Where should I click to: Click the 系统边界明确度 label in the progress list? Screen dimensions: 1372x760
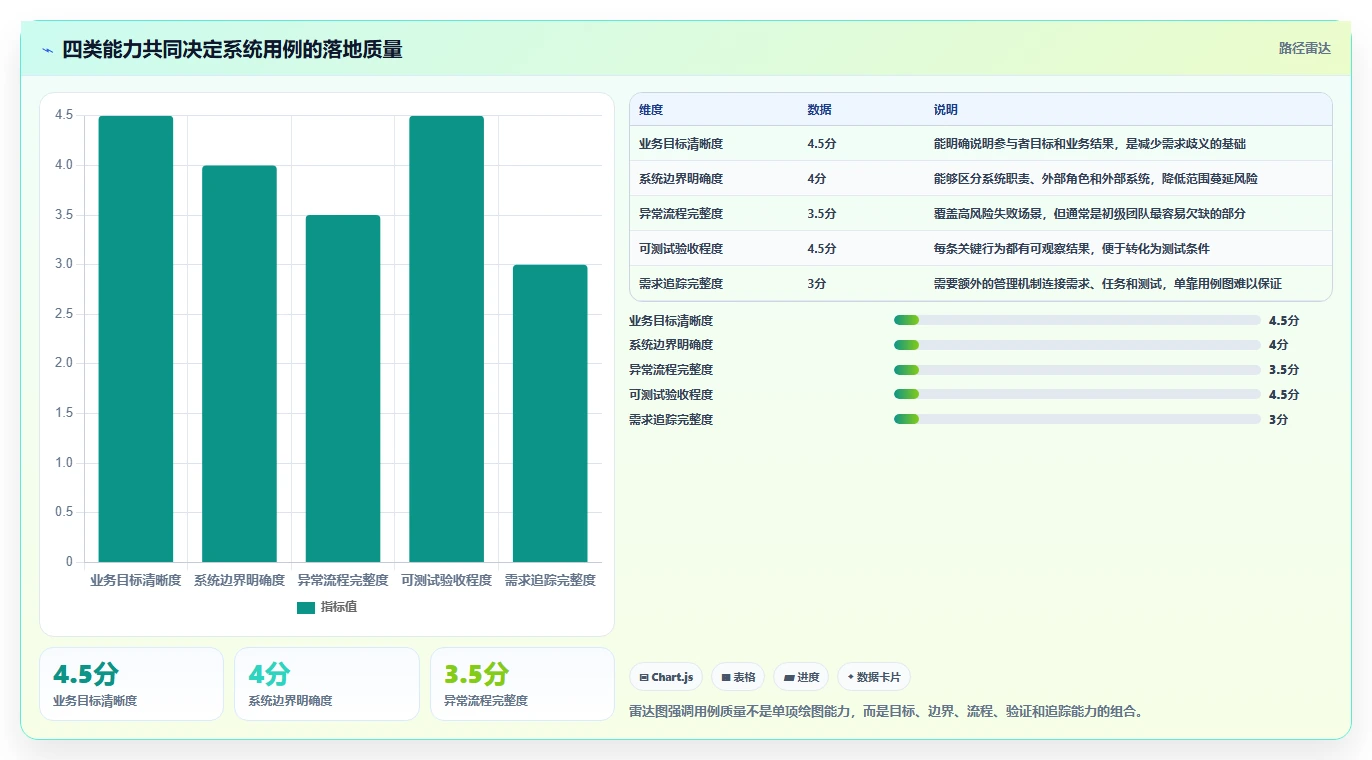[671, 345]
